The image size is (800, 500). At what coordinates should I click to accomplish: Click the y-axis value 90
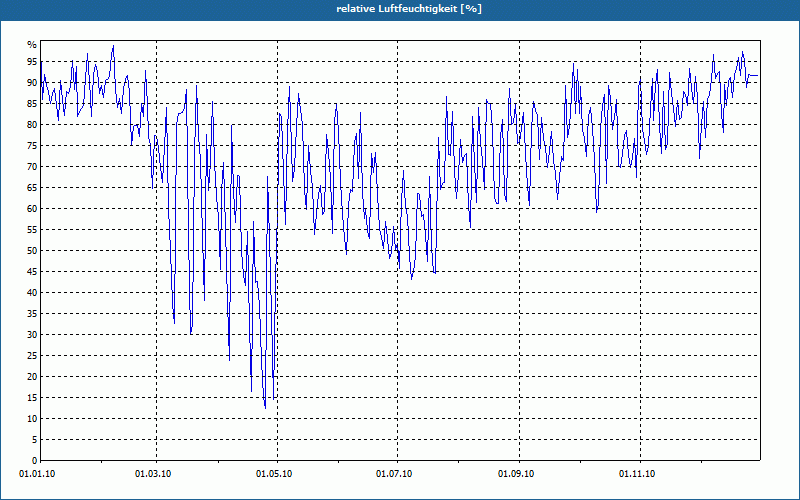[x=32, y=83]
